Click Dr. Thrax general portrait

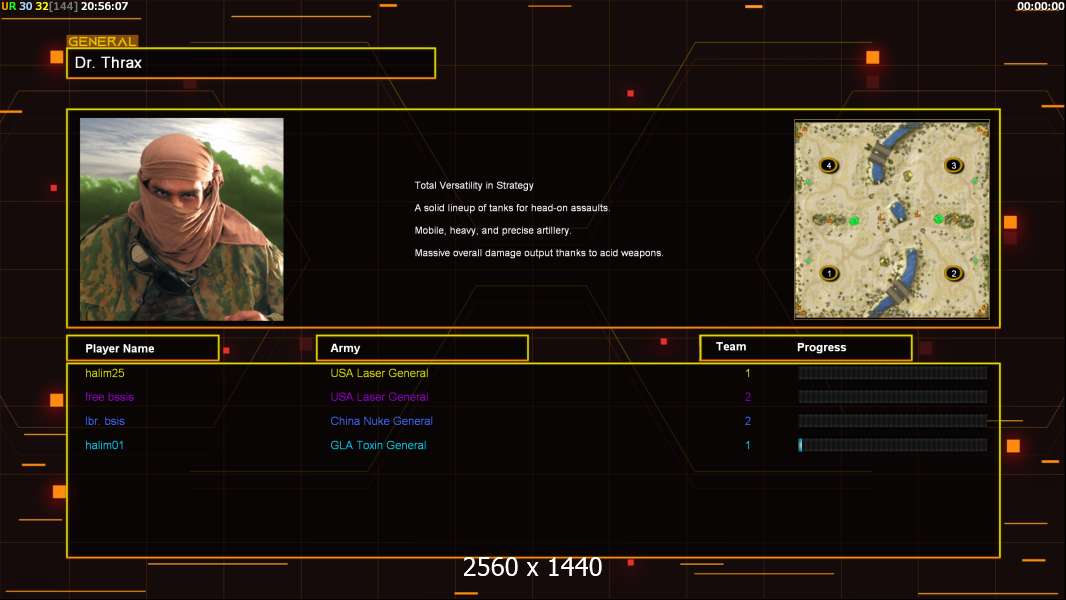tap(181, 219)
